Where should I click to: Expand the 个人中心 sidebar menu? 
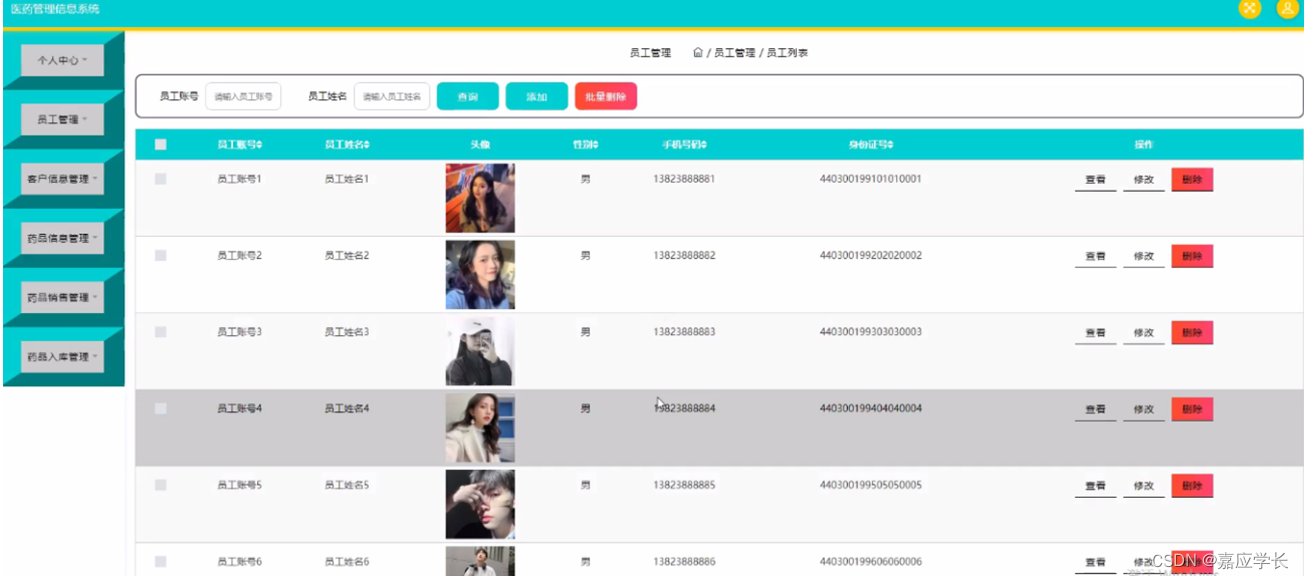62,60
